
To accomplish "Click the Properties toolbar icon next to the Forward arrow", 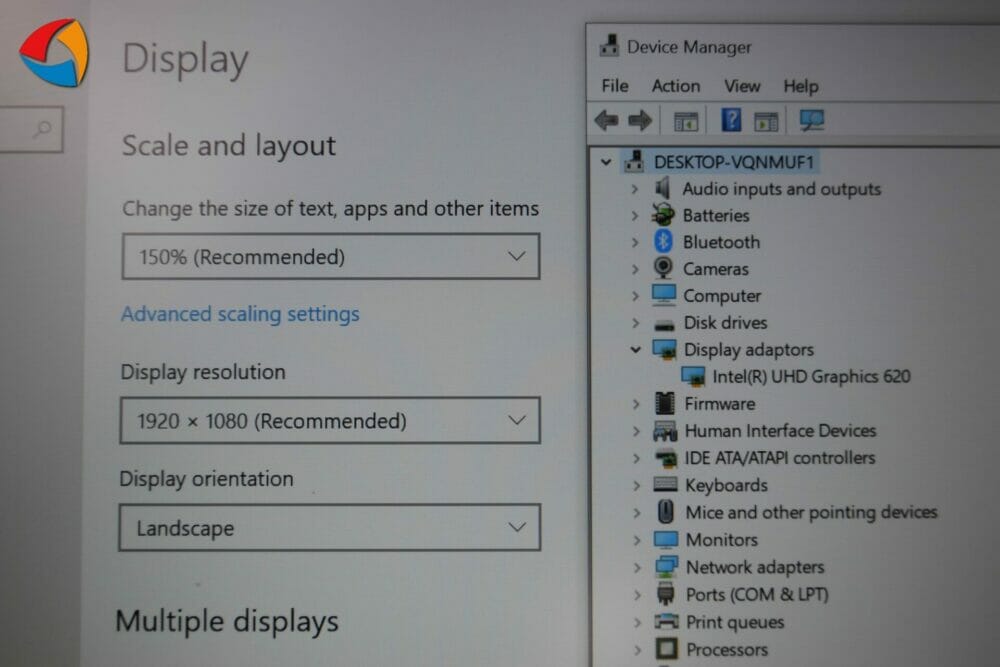I will pos(686,121).
